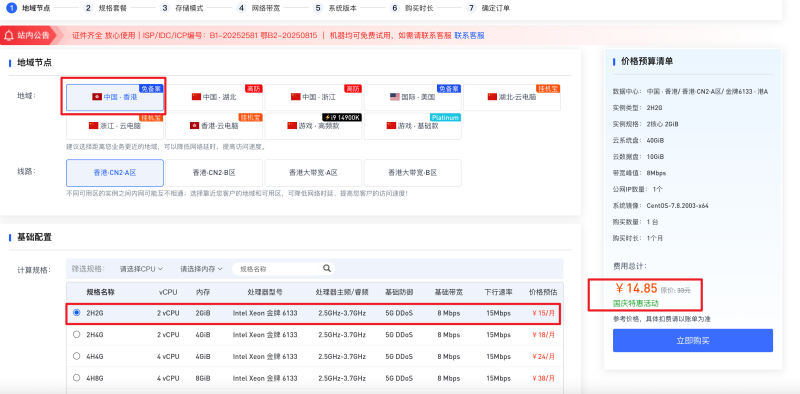Viewport: 800px width, 394px height.
Task: Click the 带宽峰值 8Mbps value
Action: (x=656, y=173)
